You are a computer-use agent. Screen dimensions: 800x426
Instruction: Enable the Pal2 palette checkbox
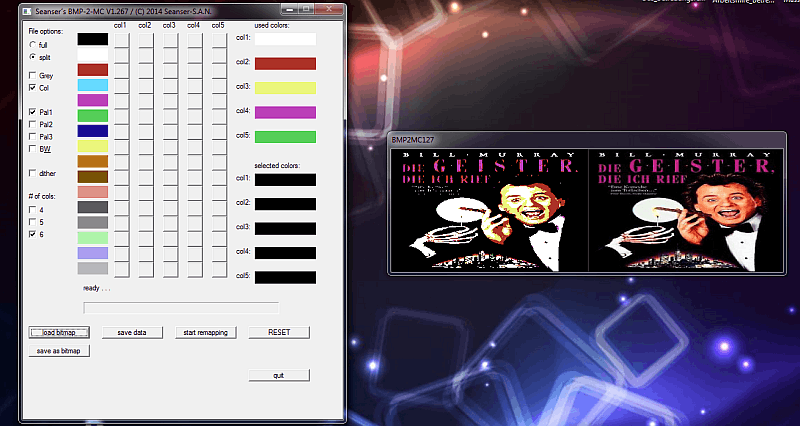[x=33, y=124]
